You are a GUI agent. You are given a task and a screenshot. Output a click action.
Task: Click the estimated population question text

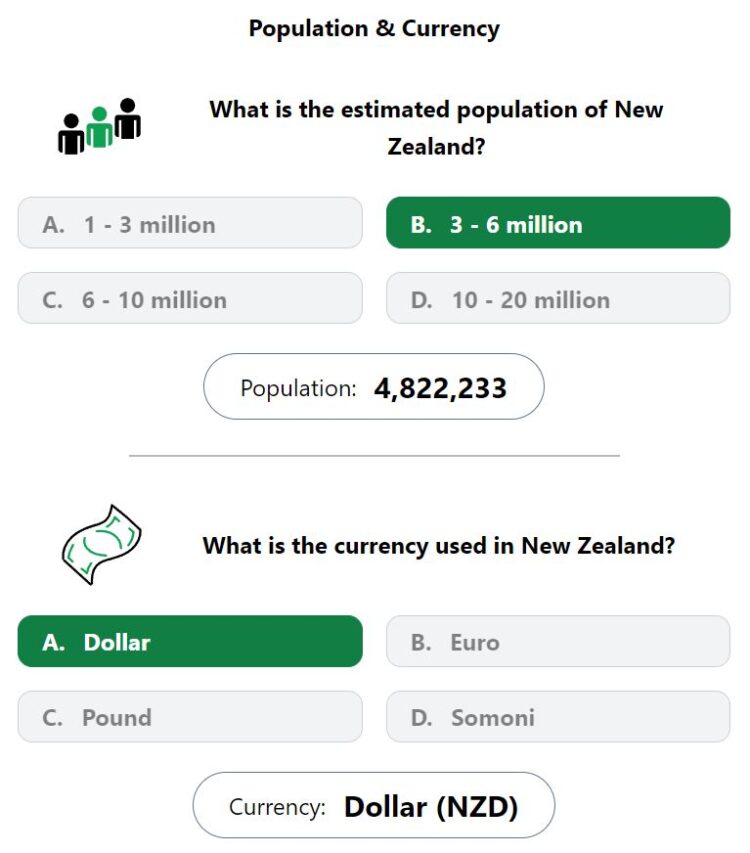click(x=436, y=128)
